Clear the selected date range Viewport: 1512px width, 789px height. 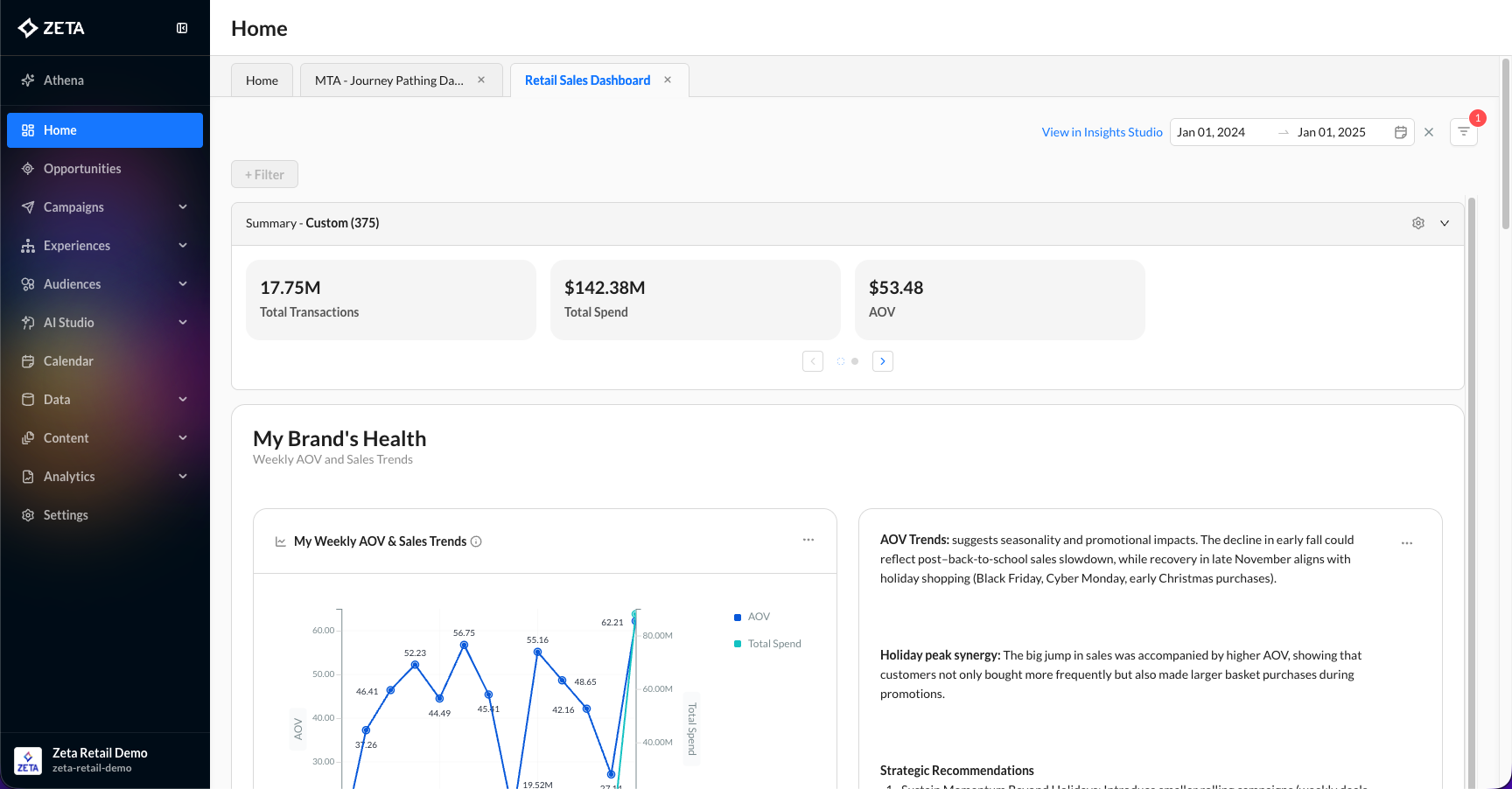point(1429,132)
